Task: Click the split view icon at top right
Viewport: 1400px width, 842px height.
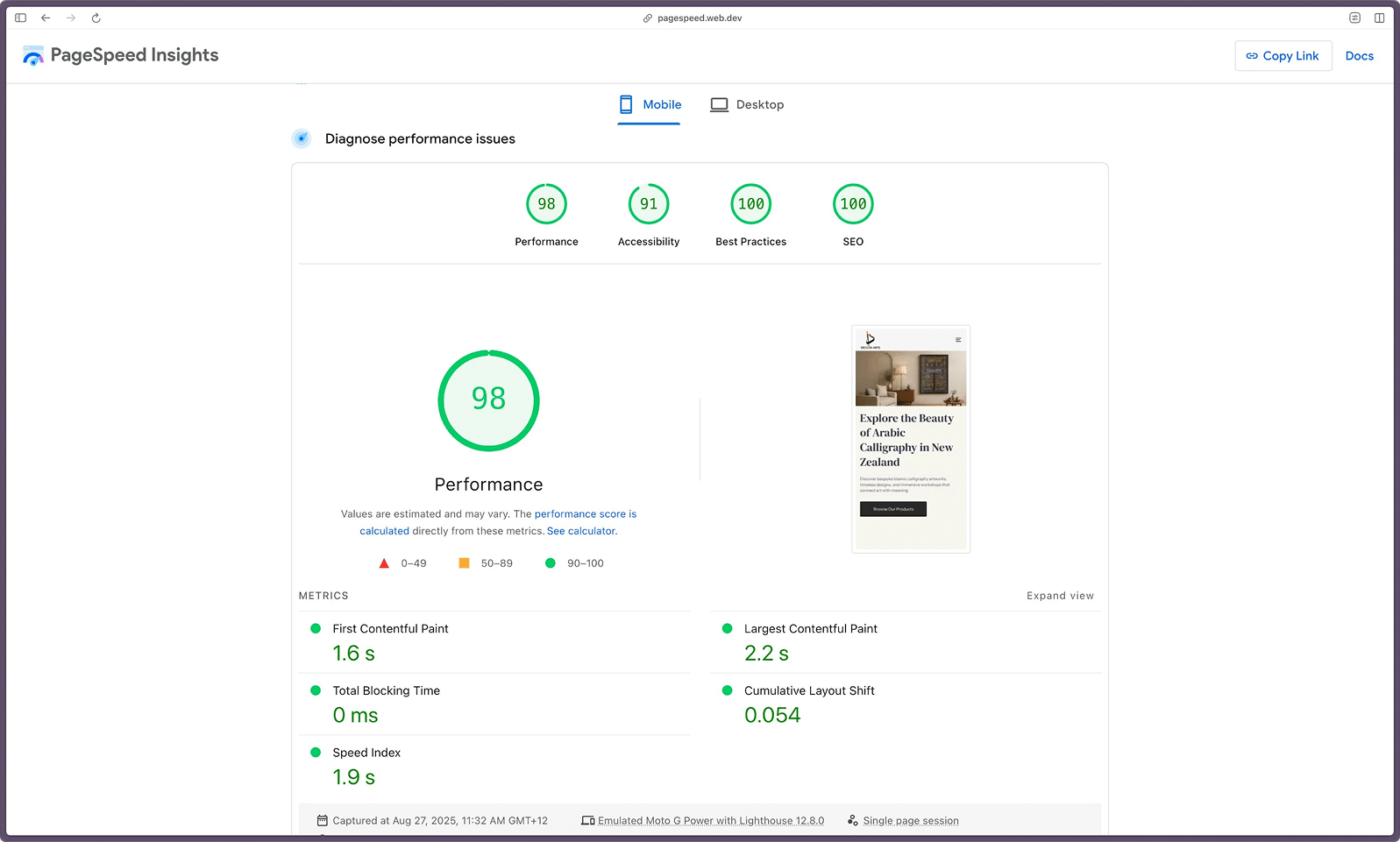Action: [1379, 18]
